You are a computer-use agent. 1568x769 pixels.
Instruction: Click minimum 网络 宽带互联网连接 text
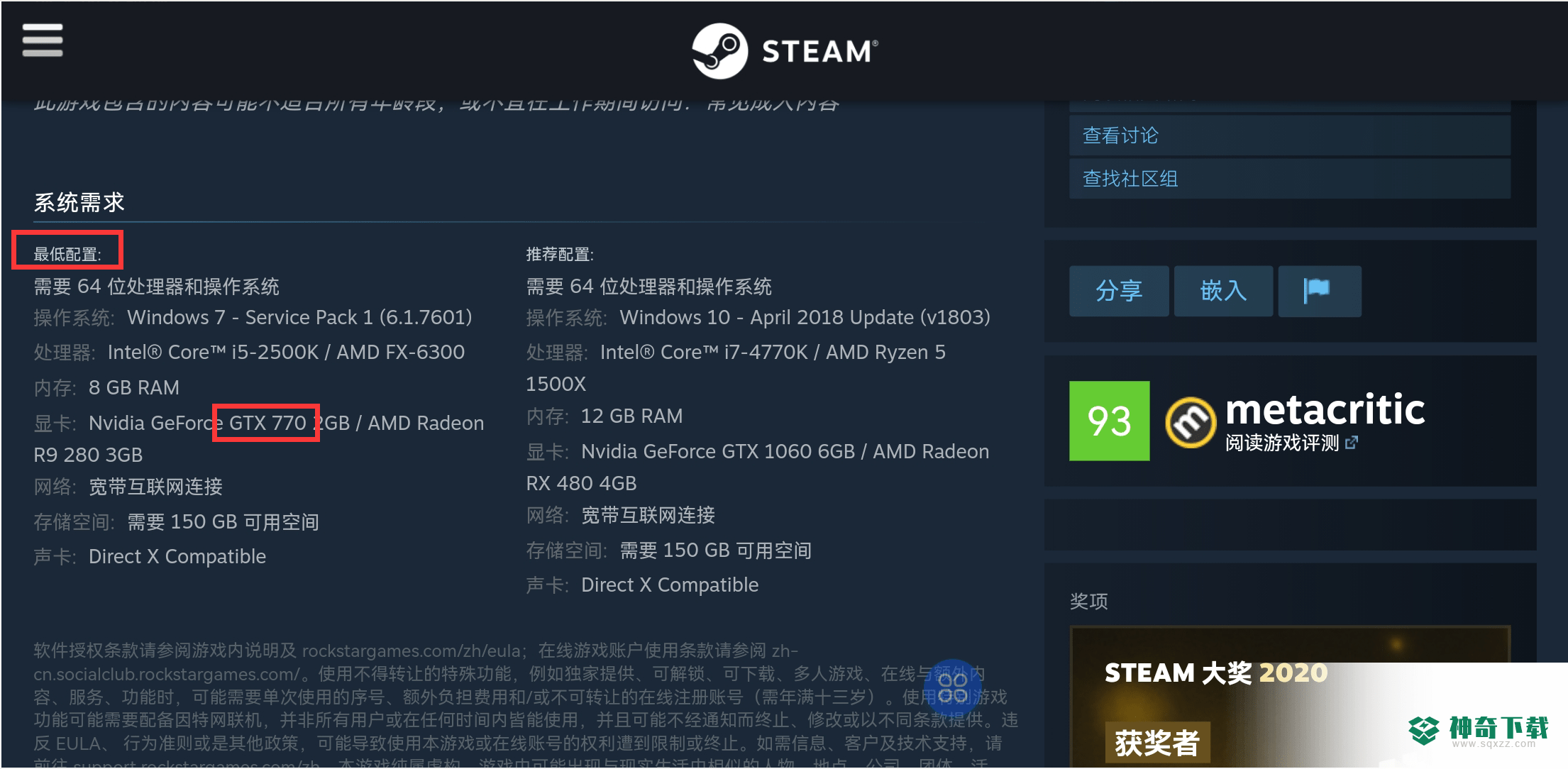128,487
